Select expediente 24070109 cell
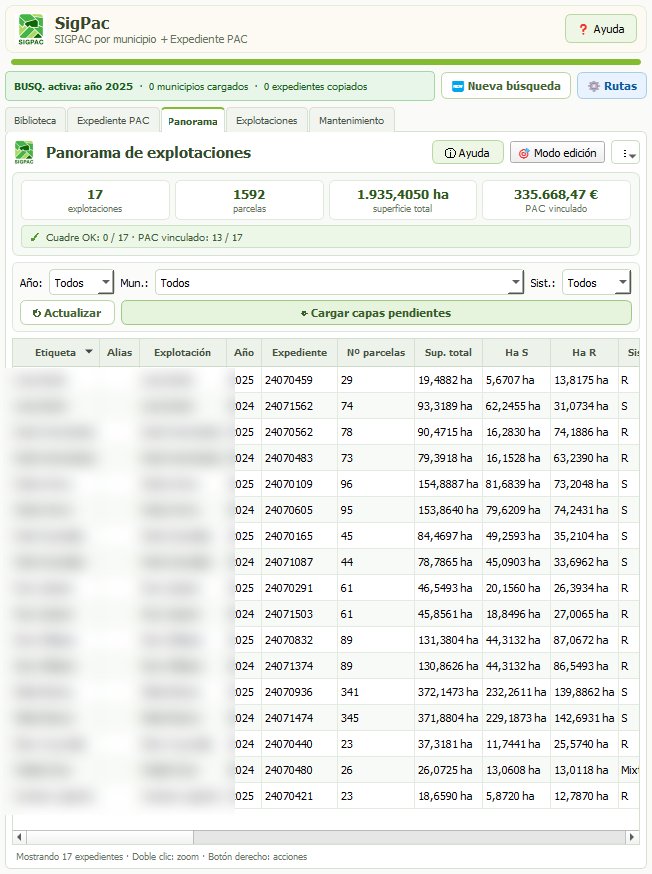 point(299,484)
